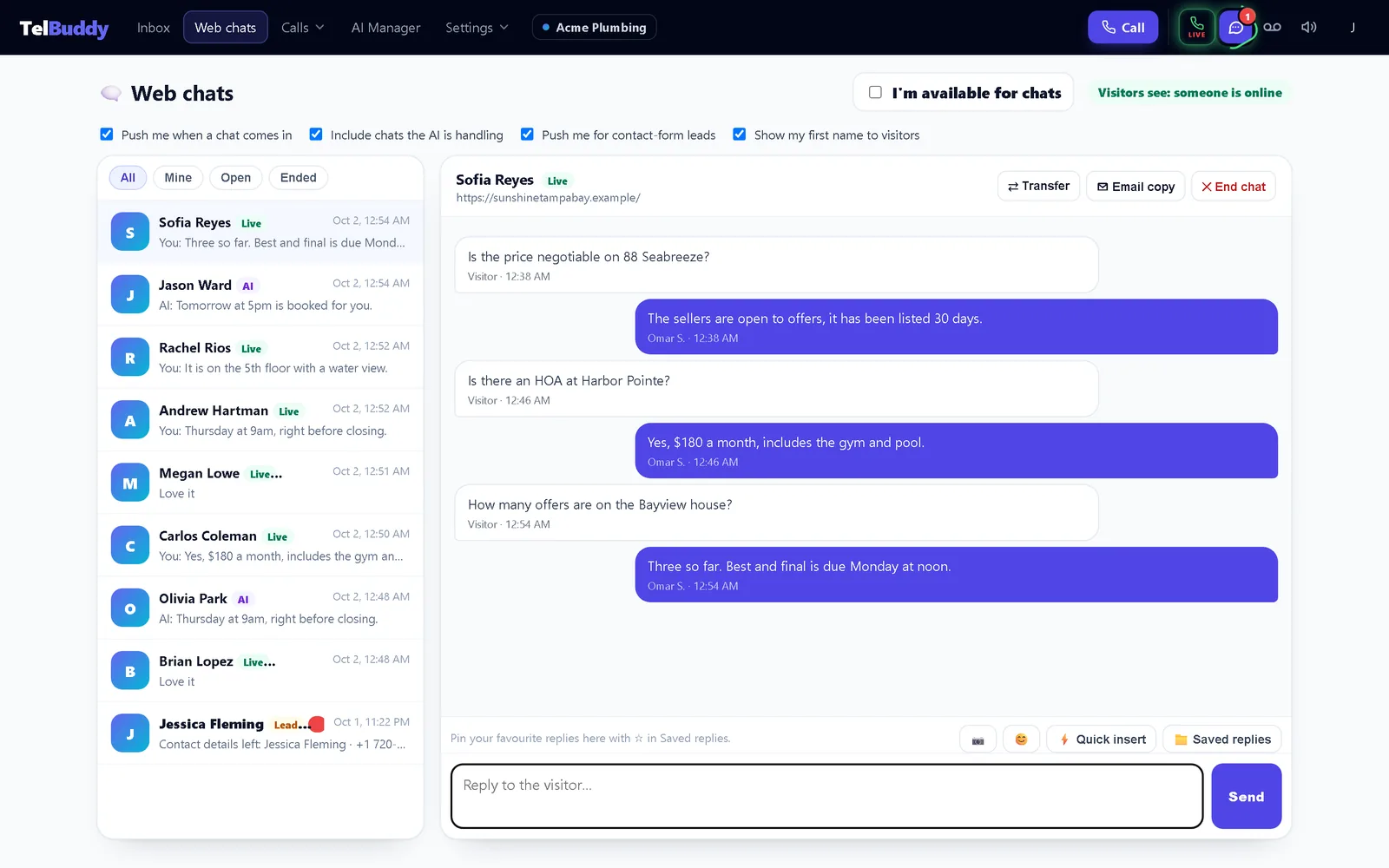Click the Transfer button

click(1038, 187)
